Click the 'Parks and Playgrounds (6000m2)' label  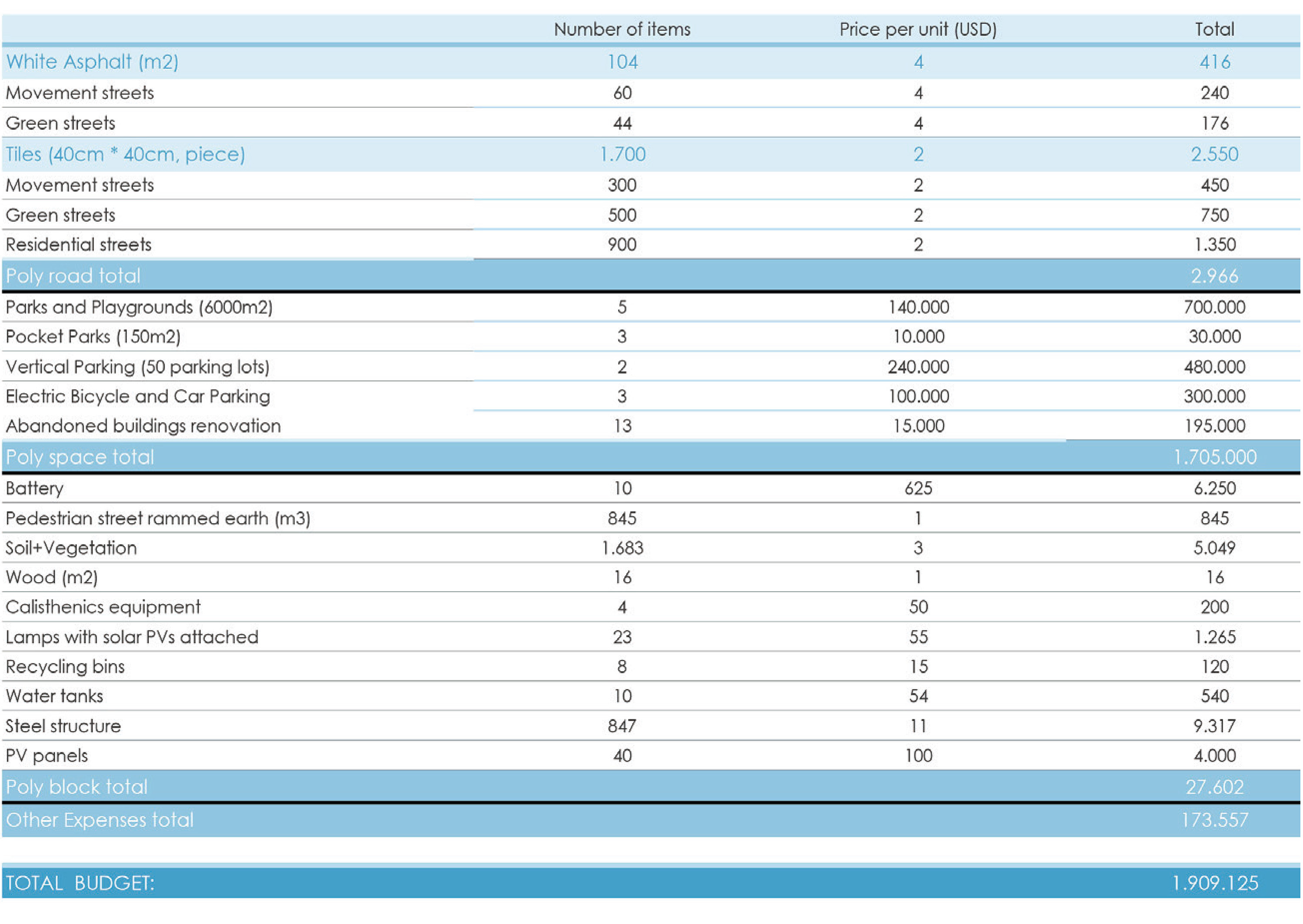139,307
